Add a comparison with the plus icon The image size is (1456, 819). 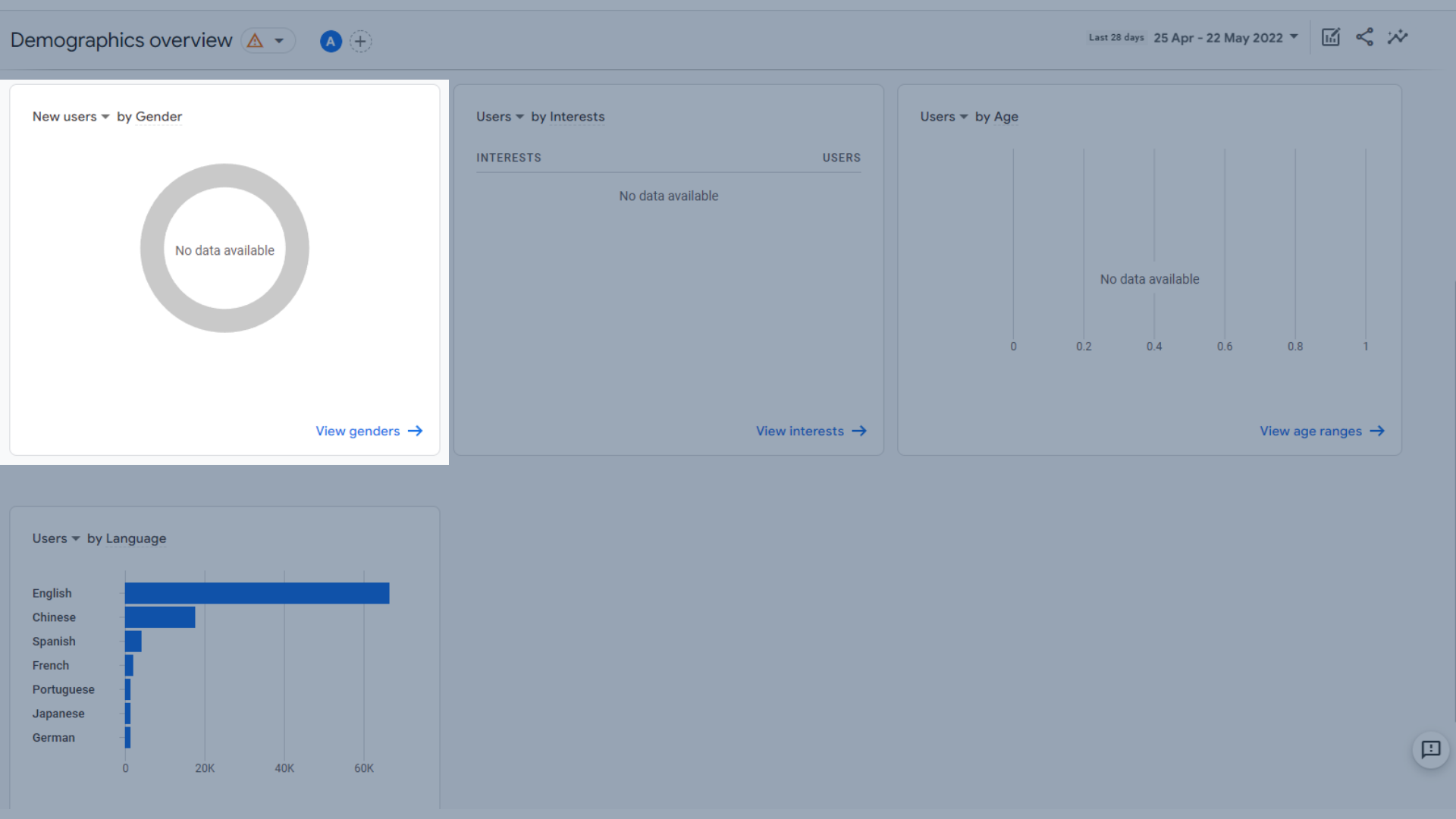(360, 41)
